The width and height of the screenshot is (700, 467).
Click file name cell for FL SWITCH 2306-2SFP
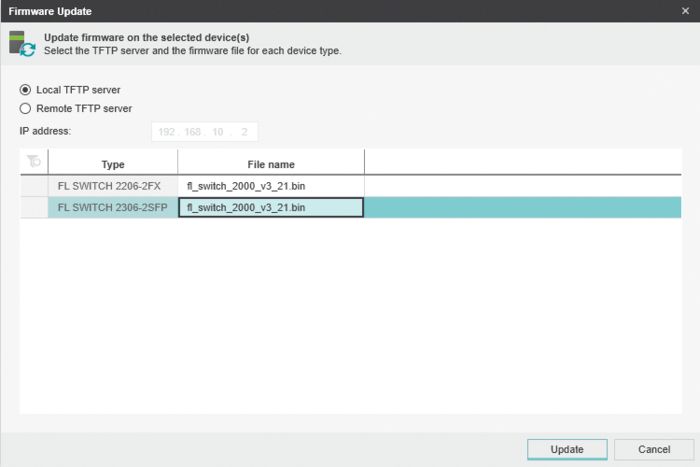[x=271, y=208]
